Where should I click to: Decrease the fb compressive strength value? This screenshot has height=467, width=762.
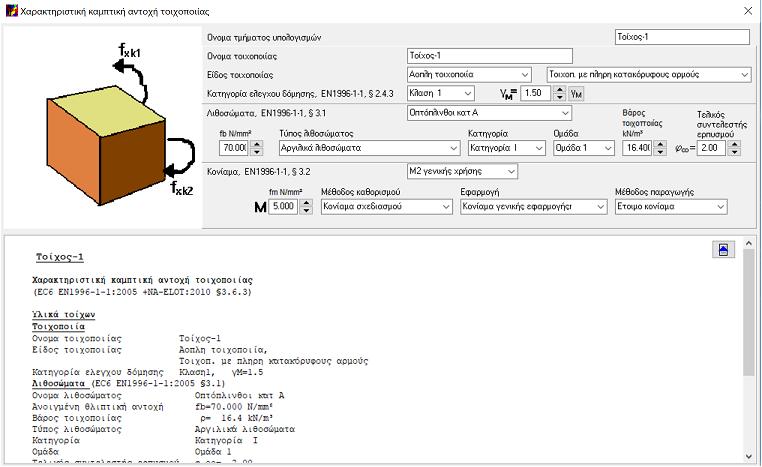[x=257, y=152]
